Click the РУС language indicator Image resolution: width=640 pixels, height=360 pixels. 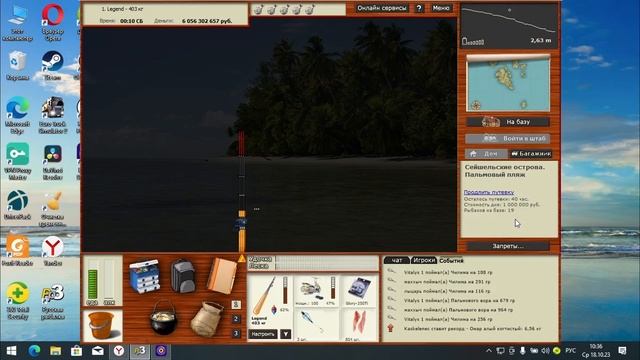point(570,351)
